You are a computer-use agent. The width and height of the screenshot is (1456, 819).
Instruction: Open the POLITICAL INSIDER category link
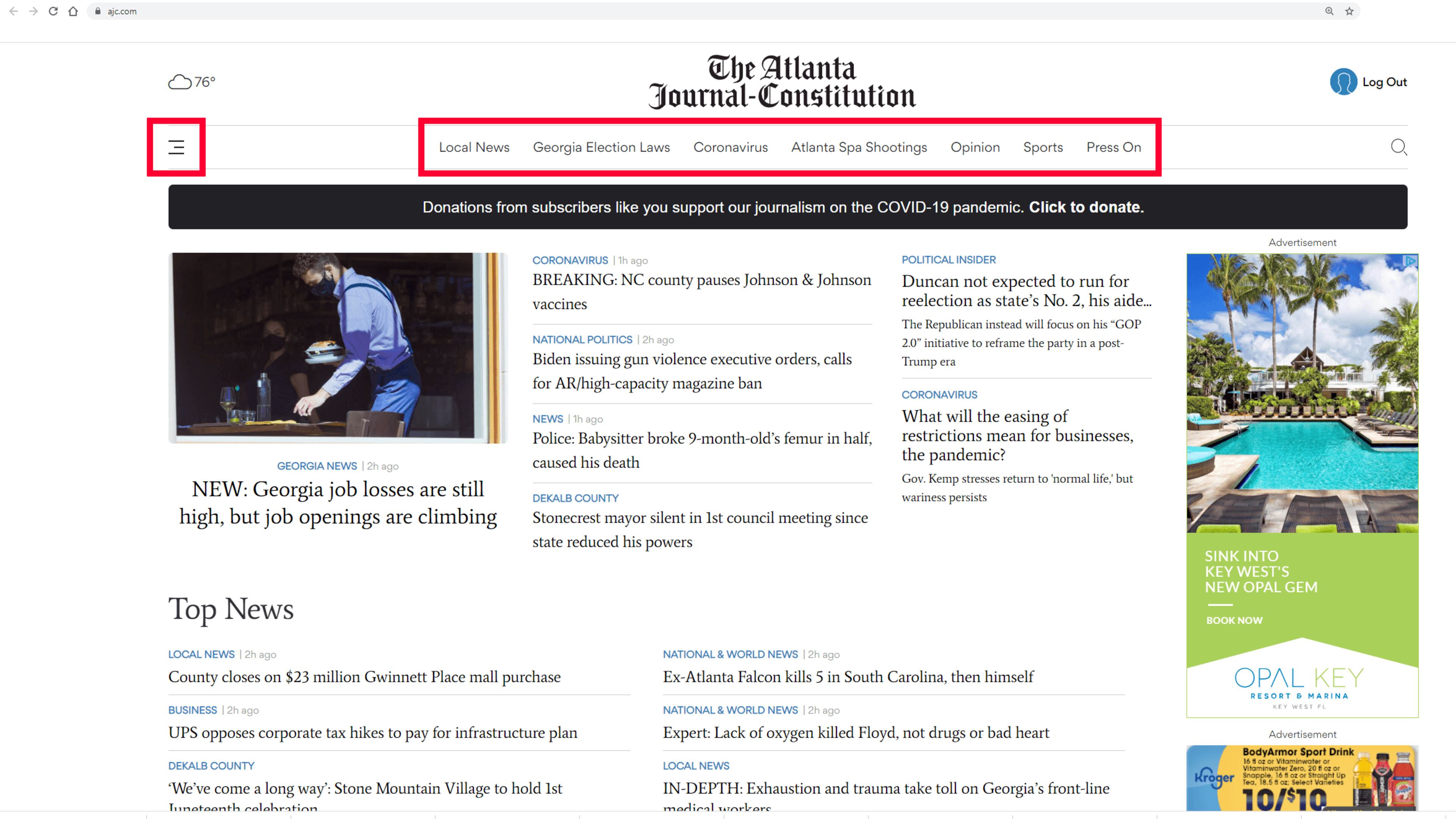[948, 259]
